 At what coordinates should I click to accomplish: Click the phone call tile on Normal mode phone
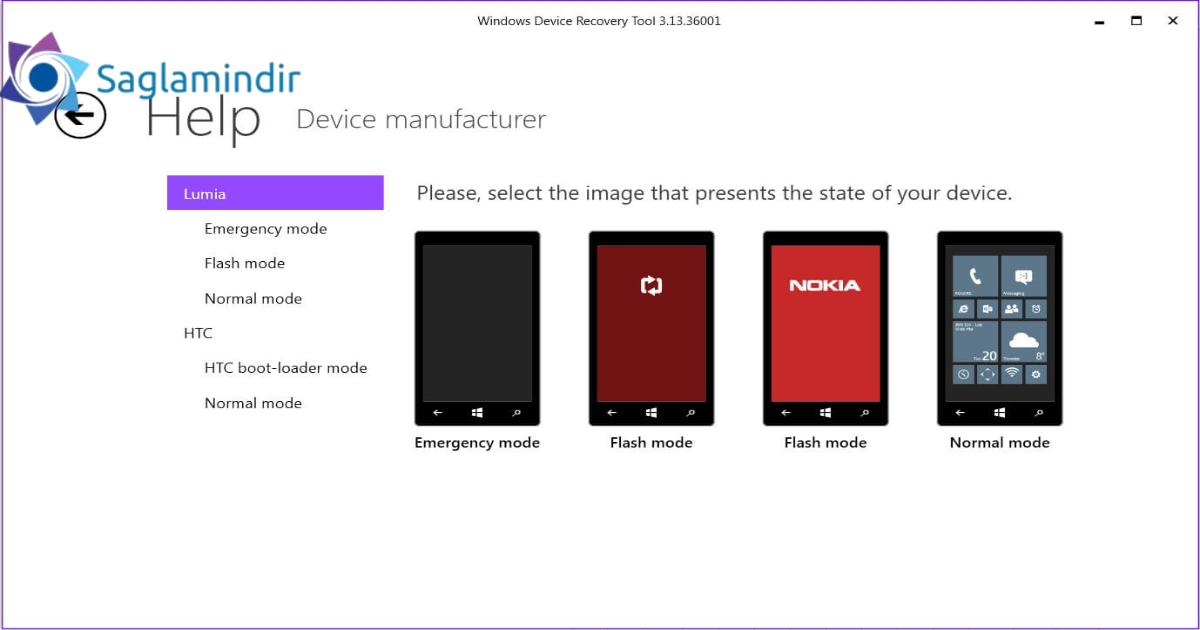[x=975, y=276]
